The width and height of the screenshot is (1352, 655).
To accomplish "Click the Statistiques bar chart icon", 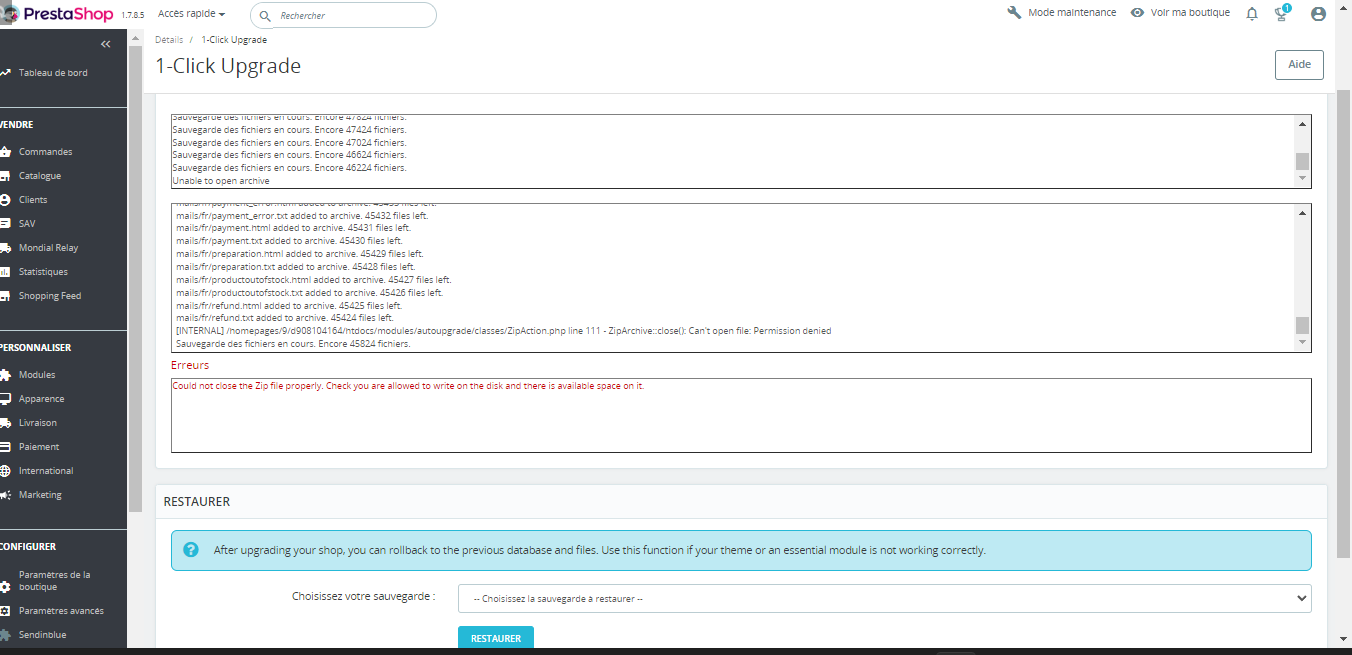I will [5, 272].
